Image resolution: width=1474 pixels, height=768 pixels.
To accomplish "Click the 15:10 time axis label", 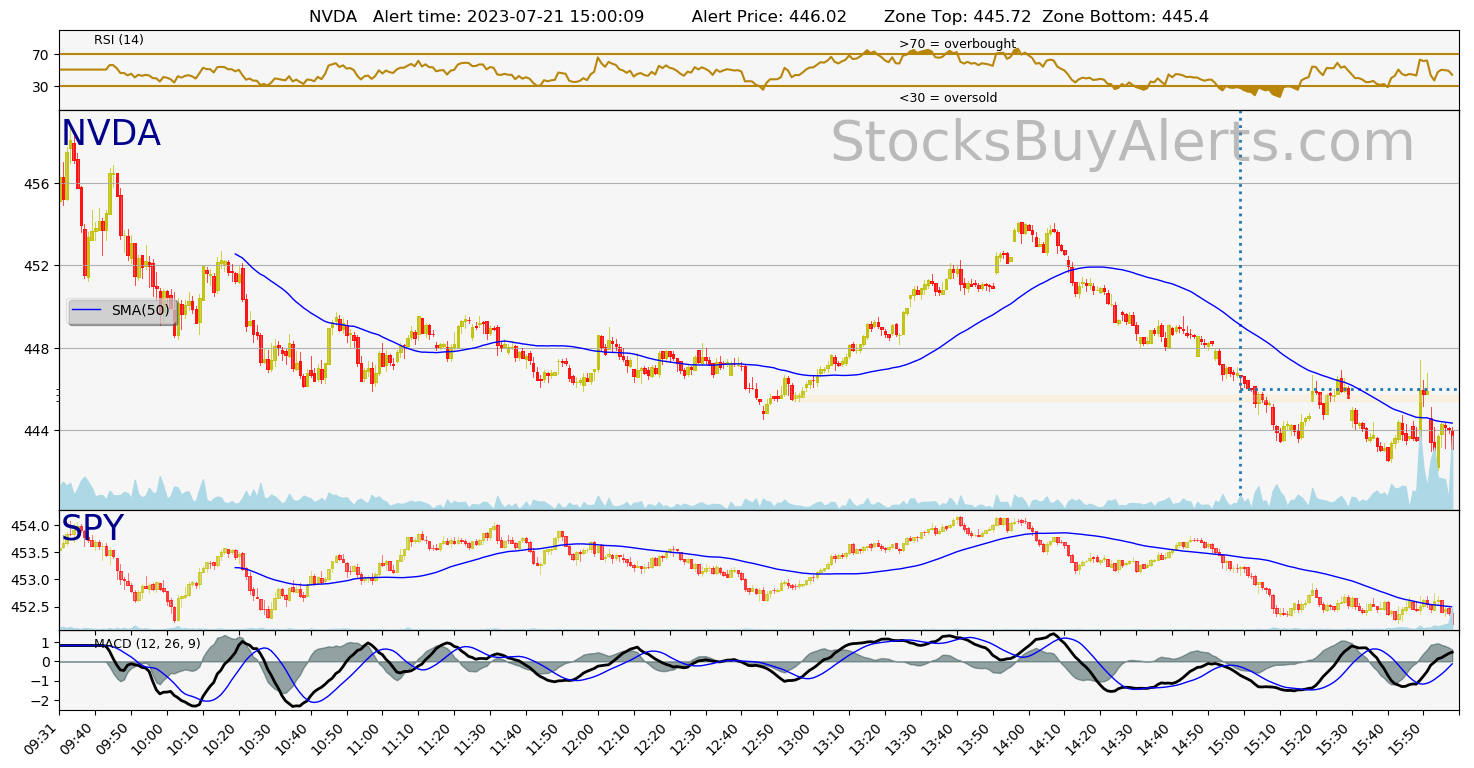I will click(1264, 737).
